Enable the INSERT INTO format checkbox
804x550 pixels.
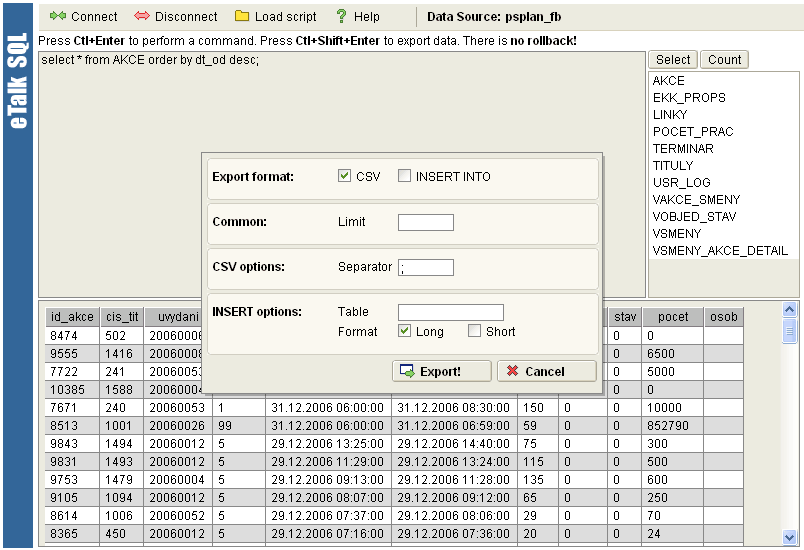coord(405,177)
